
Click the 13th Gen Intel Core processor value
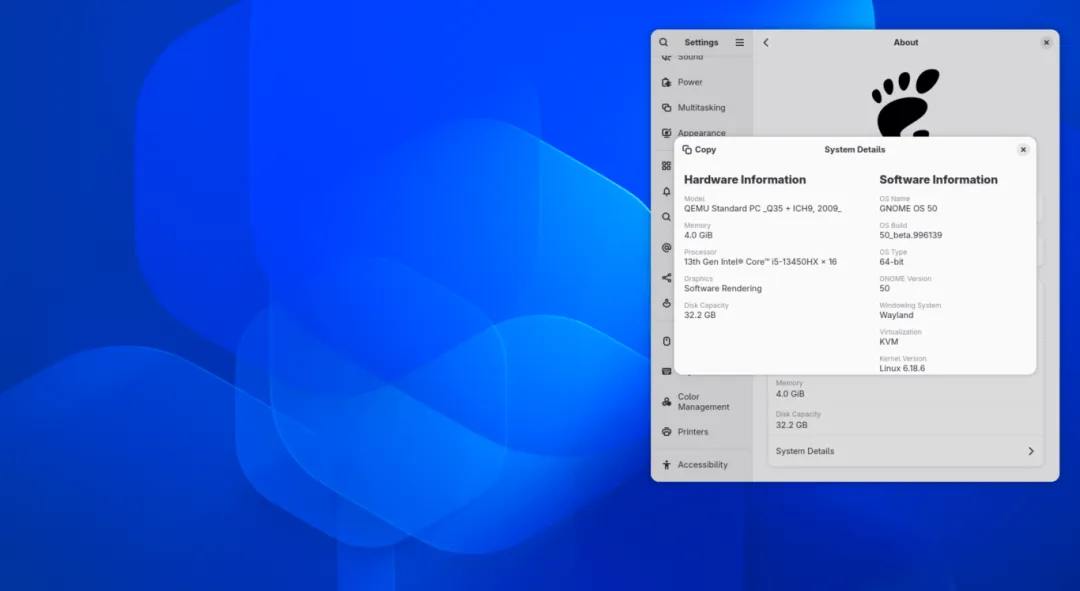[x=760, y=262]
